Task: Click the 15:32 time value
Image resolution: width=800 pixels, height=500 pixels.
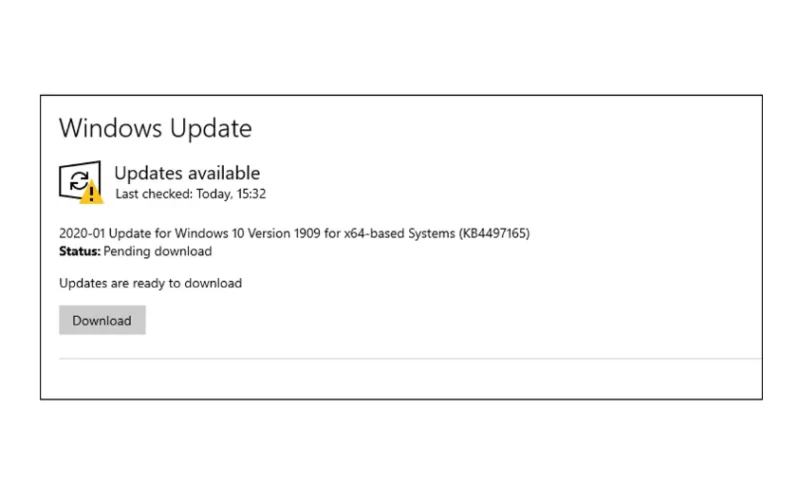Action: [x=251, y=194]
